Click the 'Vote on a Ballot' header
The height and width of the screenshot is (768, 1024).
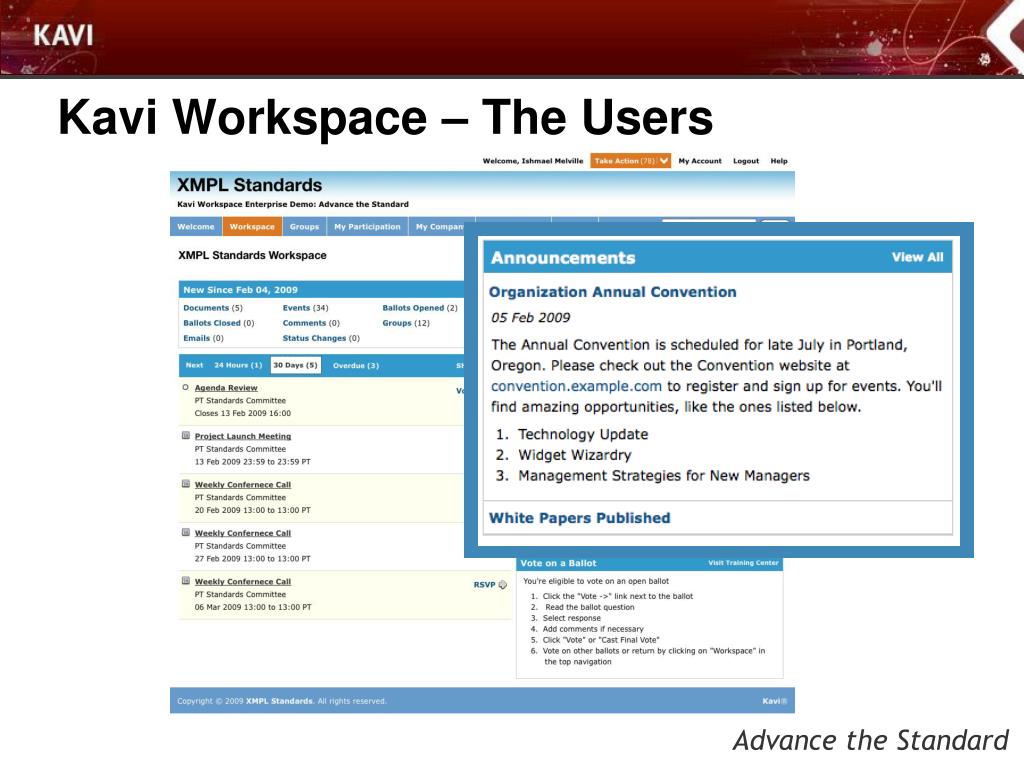[x=558, y=563]
